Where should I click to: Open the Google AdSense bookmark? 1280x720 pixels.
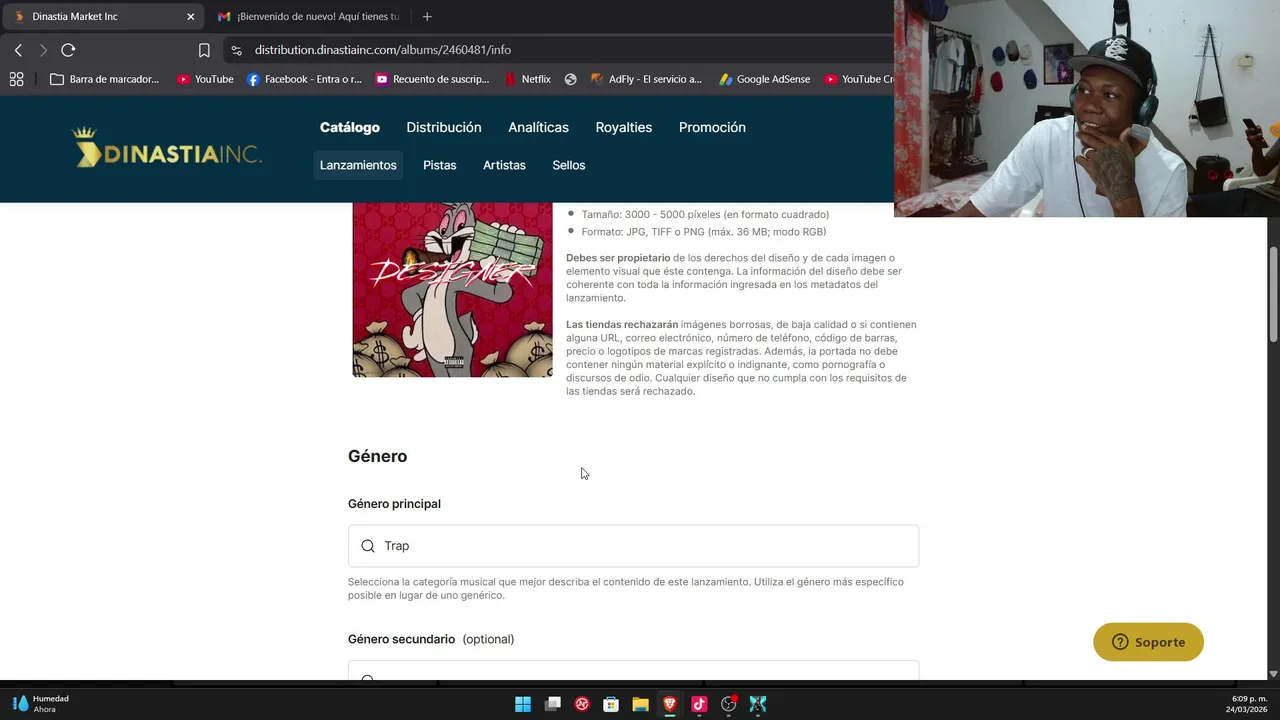point(764,79)
